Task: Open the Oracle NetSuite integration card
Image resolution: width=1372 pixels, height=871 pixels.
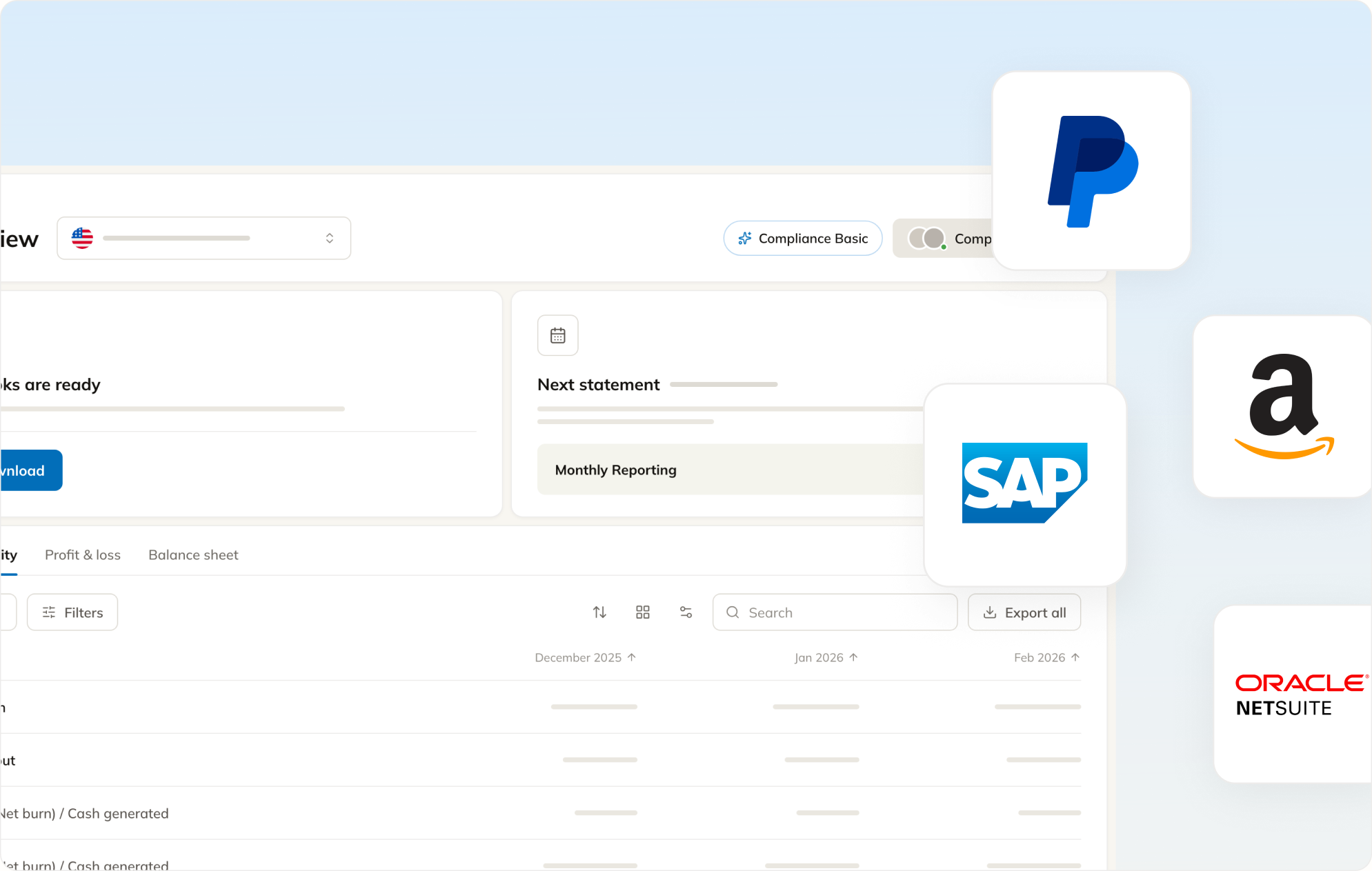Action: [x=1293, y=694]
